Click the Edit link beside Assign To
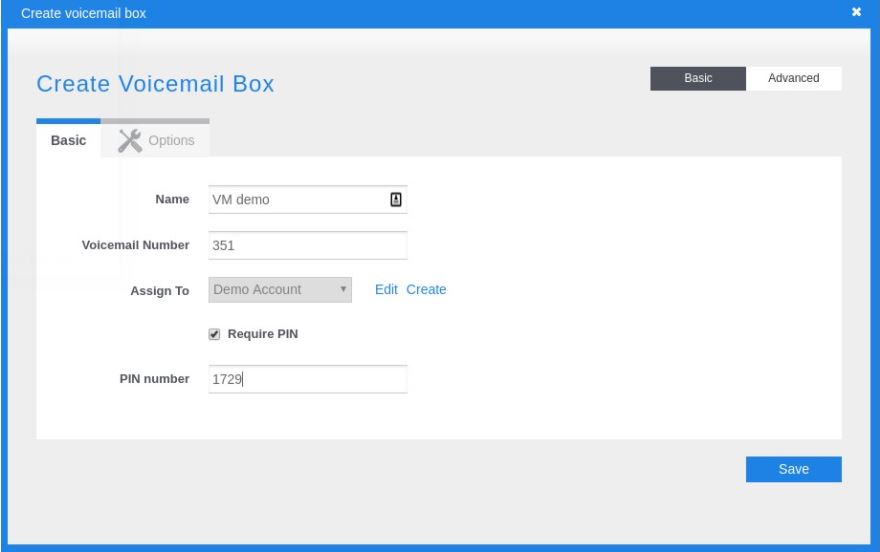This screenshot has height=552, width=880. tap(386, 289)
